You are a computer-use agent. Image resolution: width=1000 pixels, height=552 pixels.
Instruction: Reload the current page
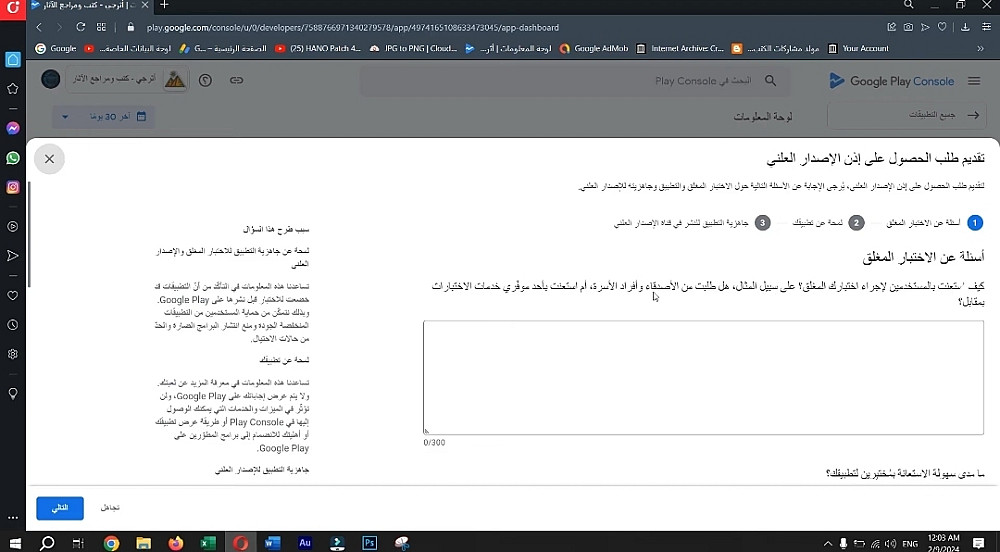point(80,27)
